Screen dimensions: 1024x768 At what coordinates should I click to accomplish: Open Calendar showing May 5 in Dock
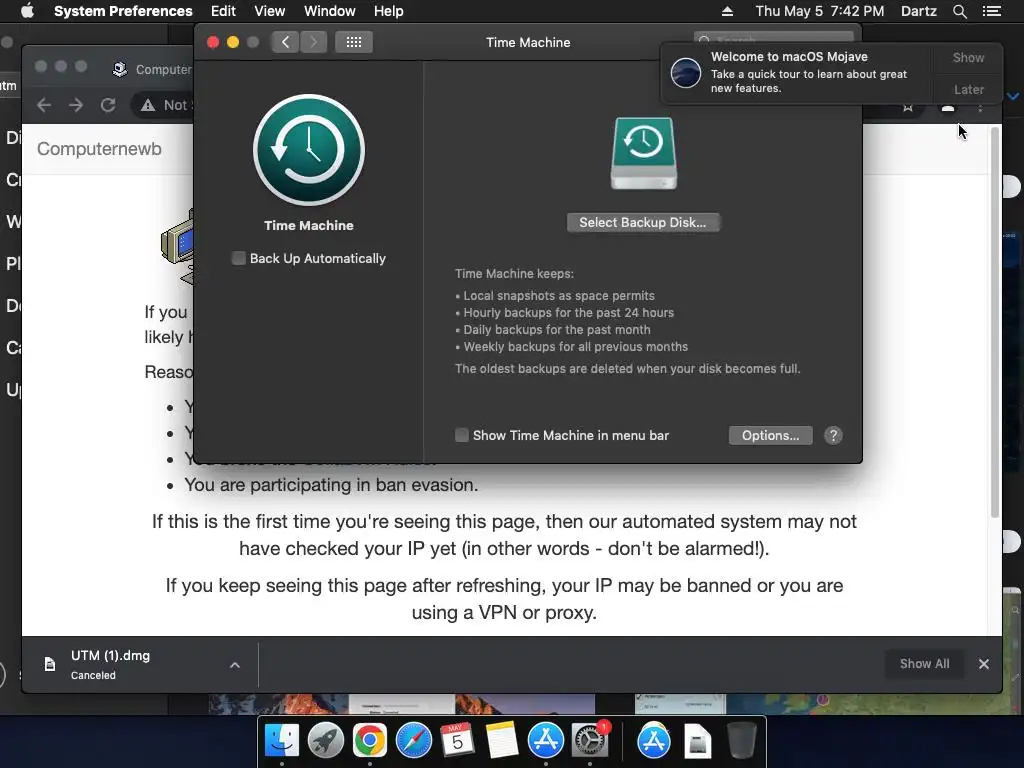point(457,741)
